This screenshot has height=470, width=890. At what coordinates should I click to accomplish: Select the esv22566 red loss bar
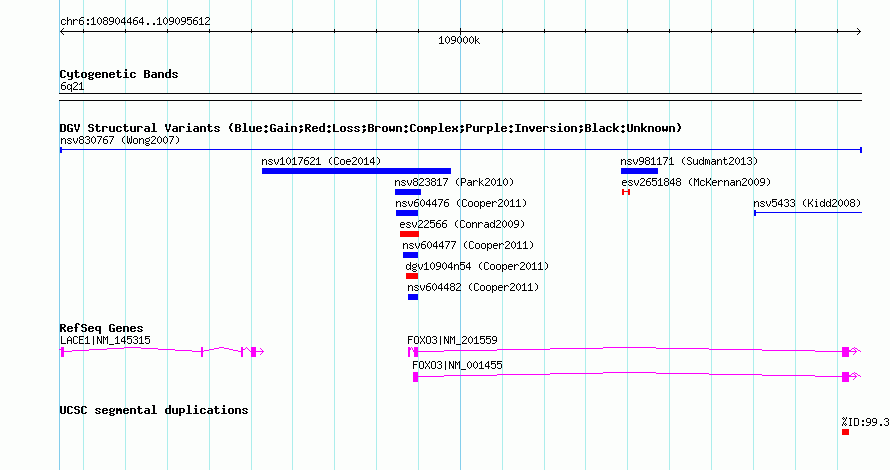(409, 234)
